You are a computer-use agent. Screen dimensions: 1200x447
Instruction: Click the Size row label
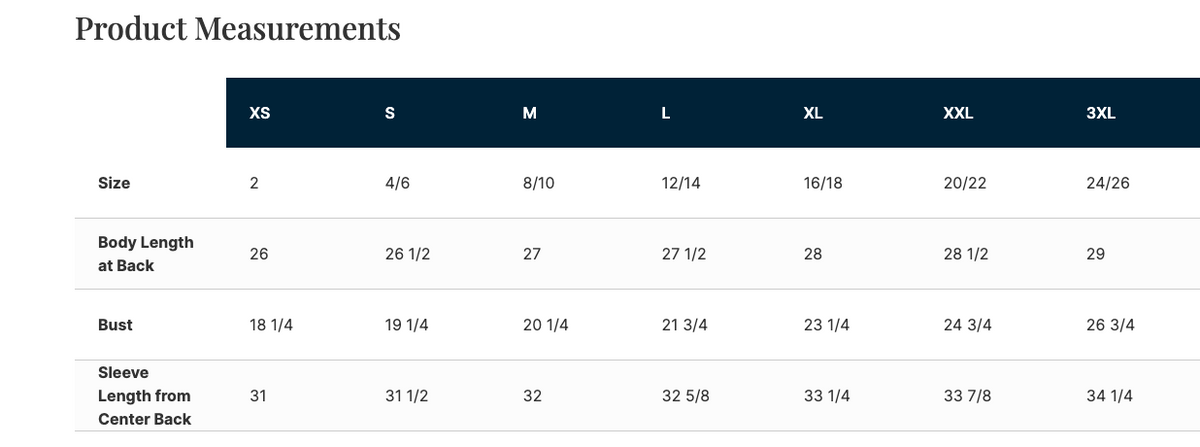coord(114,183)
